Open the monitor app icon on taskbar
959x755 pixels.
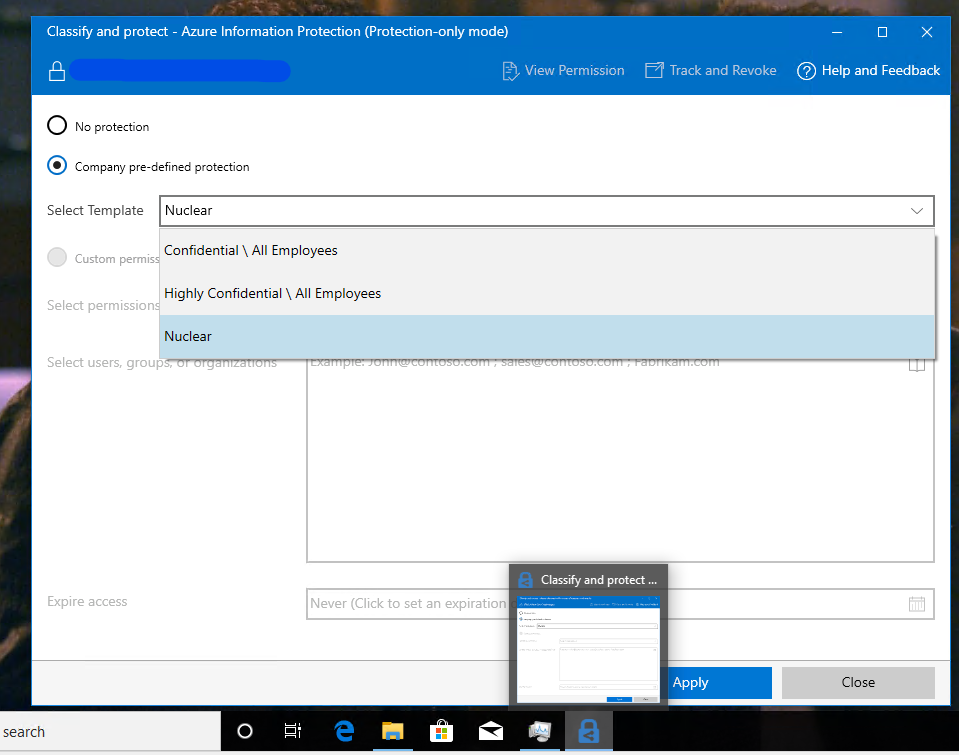539,731
